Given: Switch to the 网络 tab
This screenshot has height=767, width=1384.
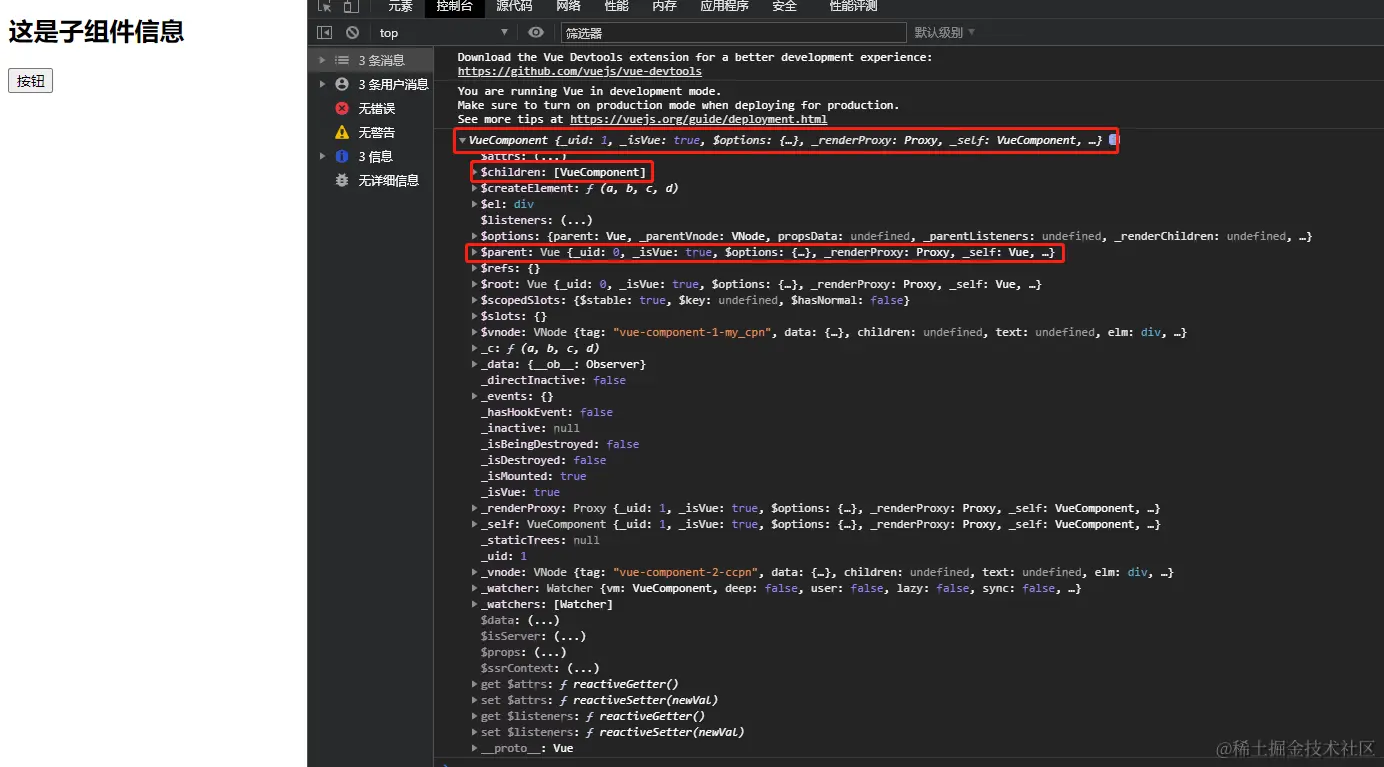Looking at the screenshot, I should (568, 6).
